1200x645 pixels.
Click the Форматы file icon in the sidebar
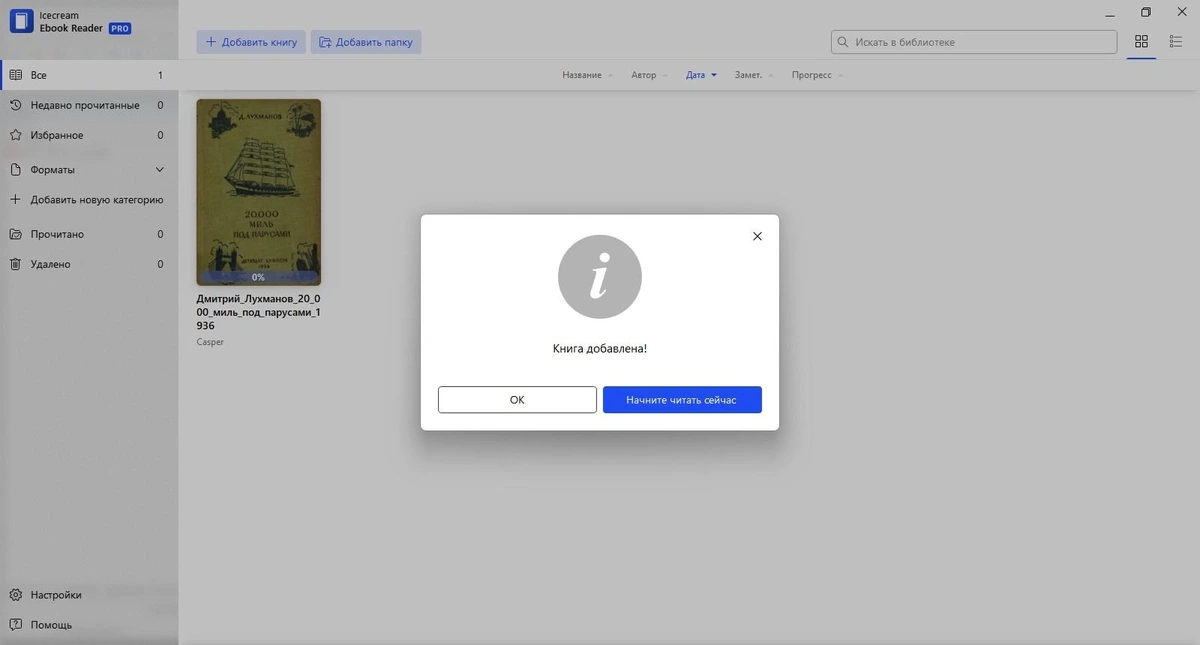tap(15, 170)
